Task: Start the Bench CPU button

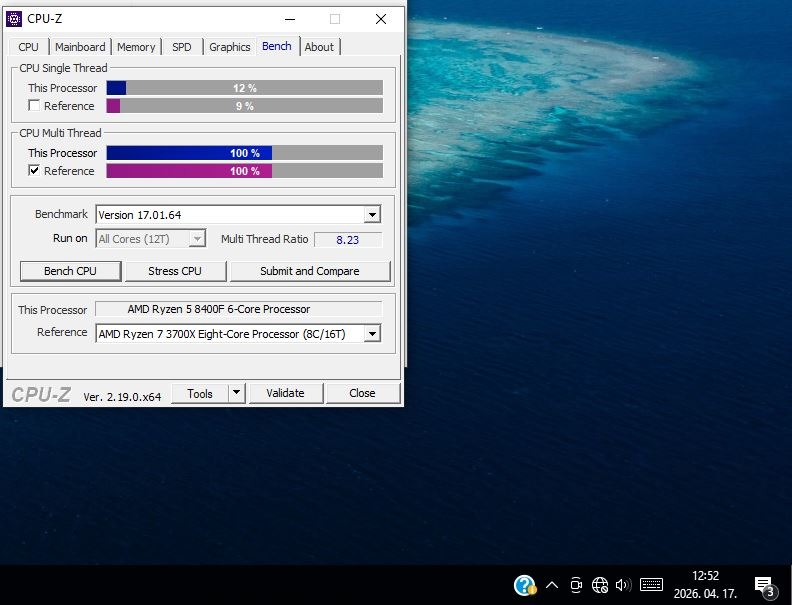Action: tap(70, 271)
